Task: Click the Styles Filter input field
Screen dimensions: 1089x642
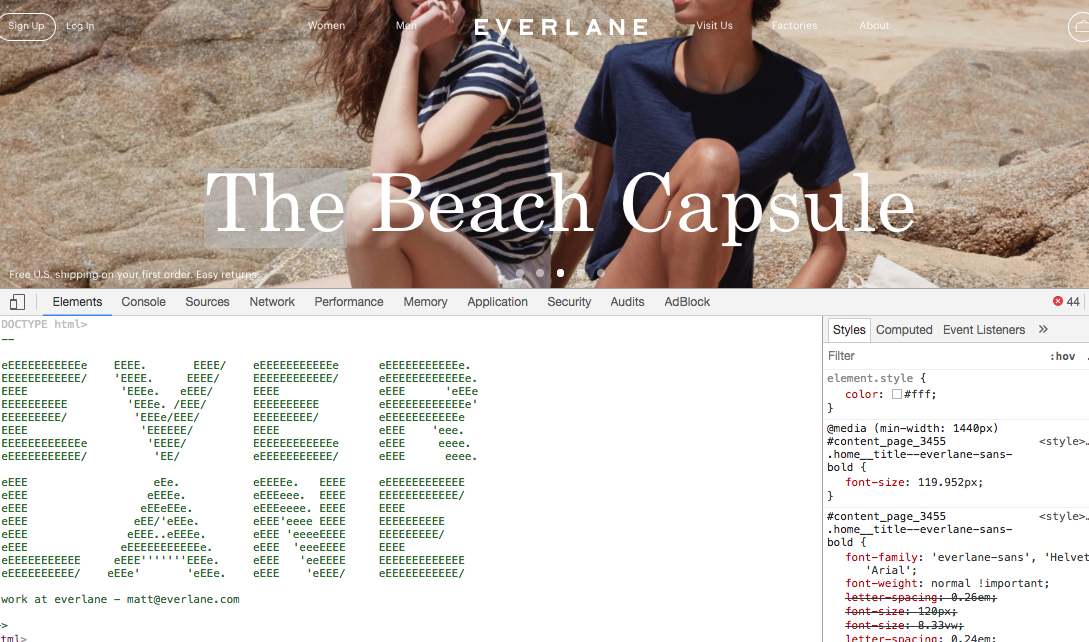Action: (x=880, y=355)
